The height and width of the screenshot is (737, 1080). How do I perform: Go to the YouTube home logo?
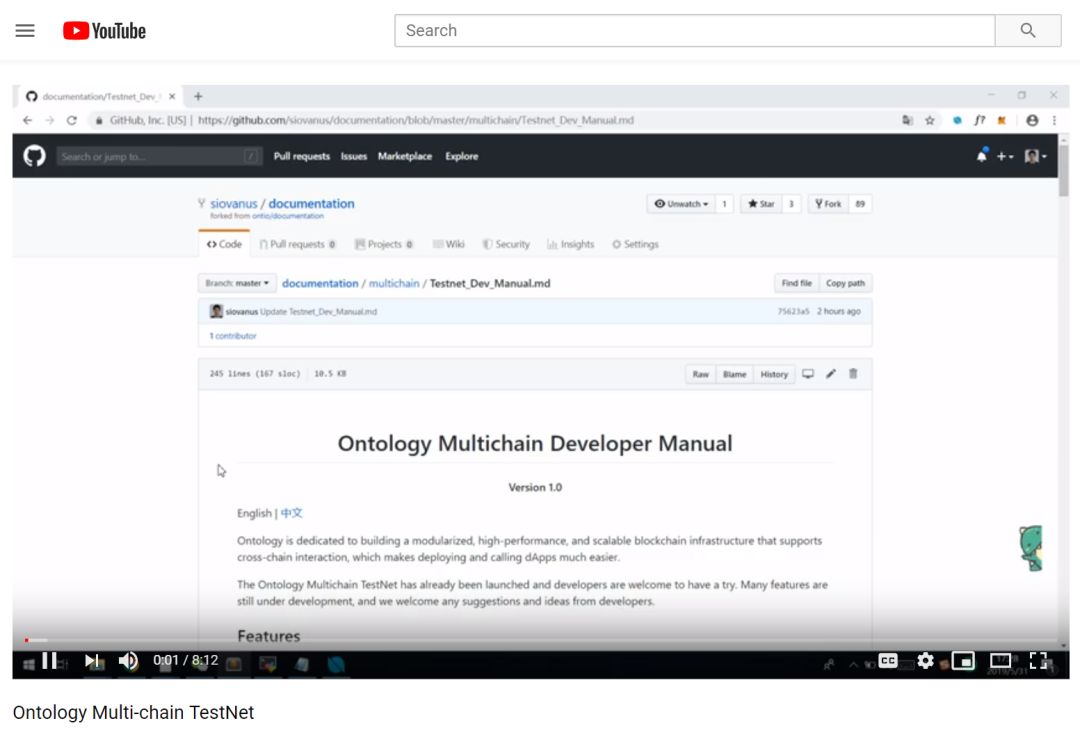(104, 30)
